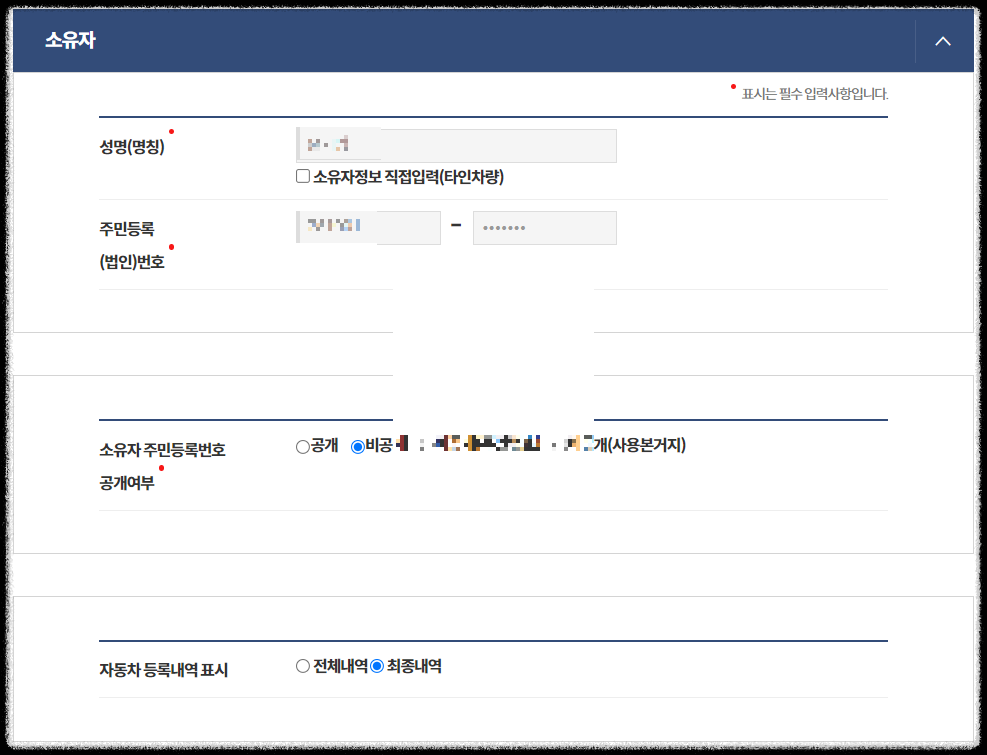
Task: Click the 성명(명칭) label
Action: coord(132,147)
